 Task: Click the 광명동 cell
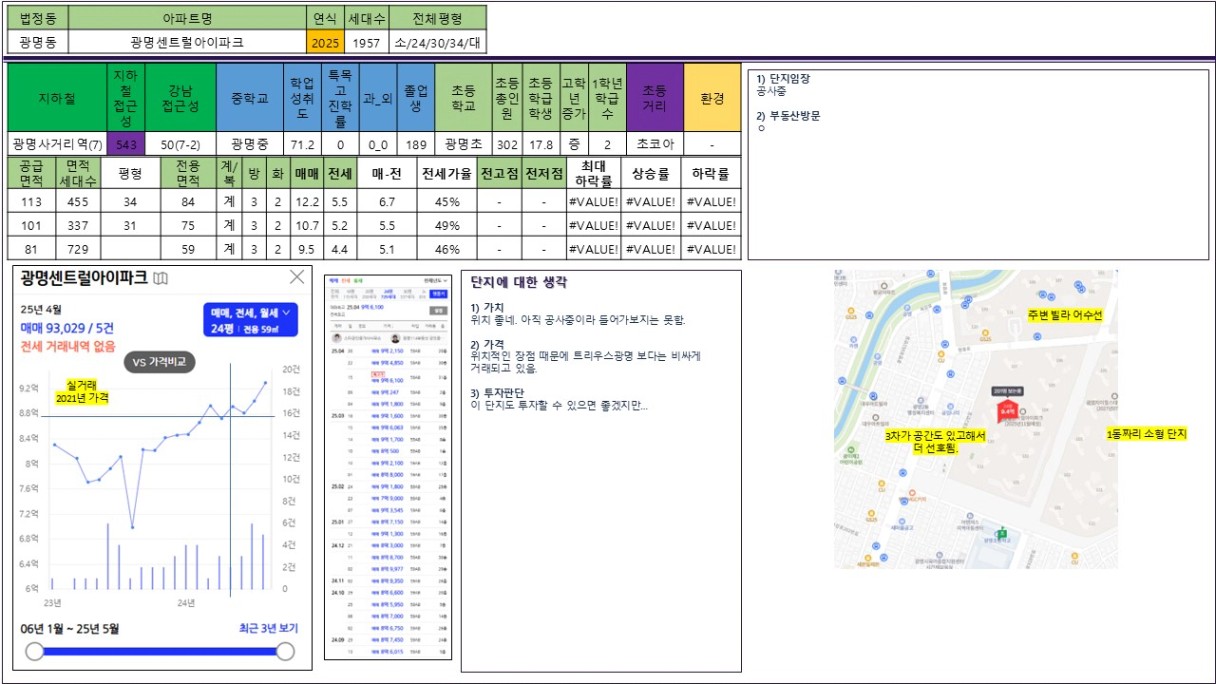tap(39, 42)
